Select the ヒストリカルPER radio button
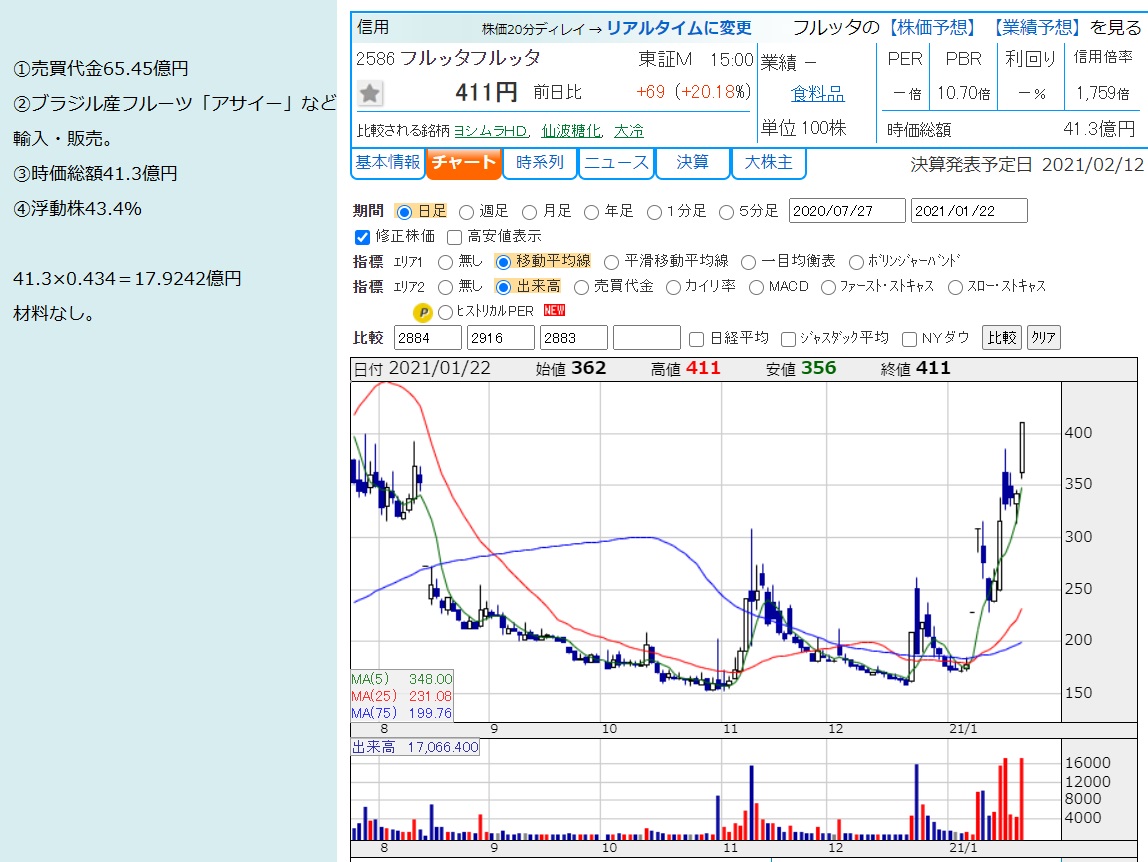 tap(445, 313)
